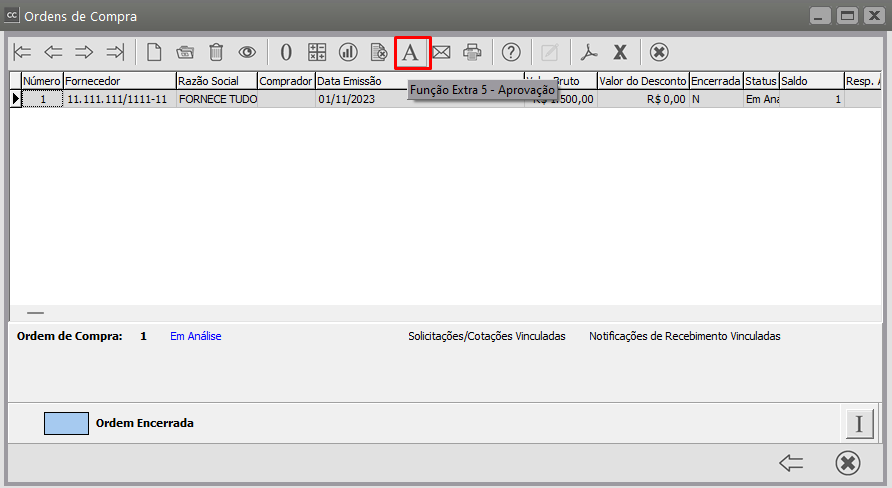The height and width of the screenshot is (488, 892).
Task: Click the trash delete icon
Action: pyautogui.click(x=216, y=52)
